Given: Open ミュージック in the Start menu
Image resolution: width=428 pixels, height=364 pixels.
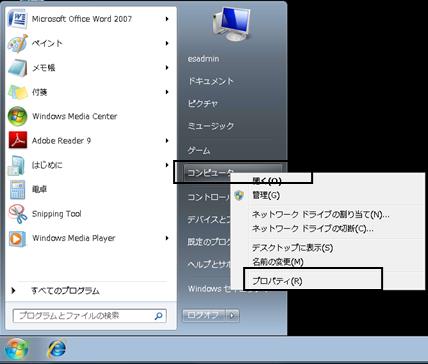Looking at the screenshot, I should [x=211, y=126].
